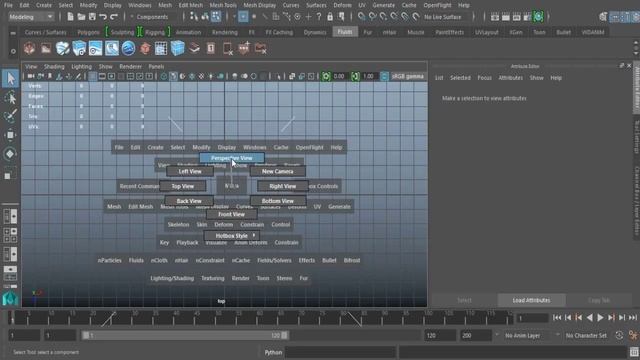Click the Python command line input
The width and height of the screenshot is (640, 360).
pyautogui.click(x=340, y=352)
